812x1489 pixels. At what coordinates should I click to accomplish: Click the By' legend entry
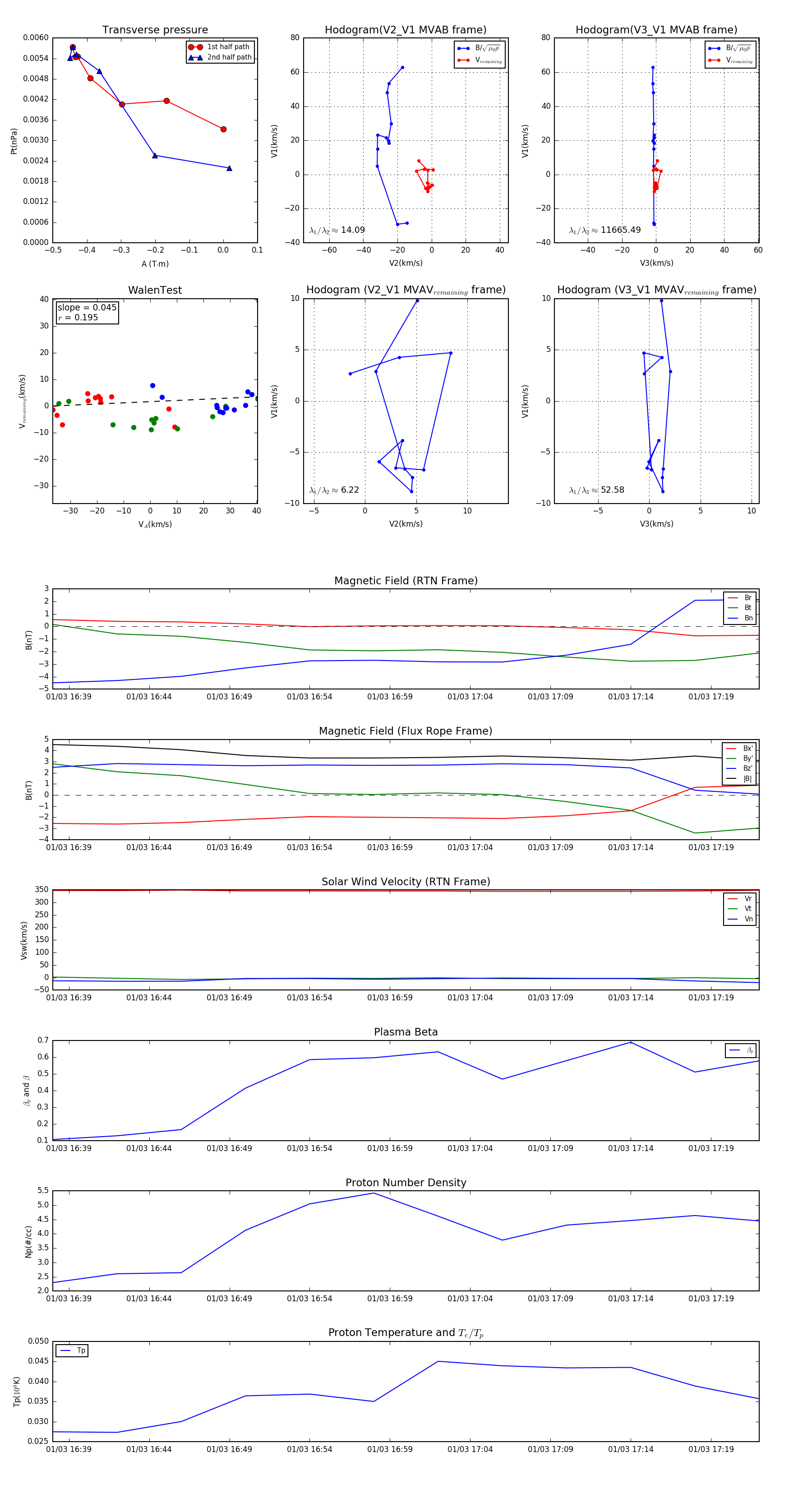740,758
